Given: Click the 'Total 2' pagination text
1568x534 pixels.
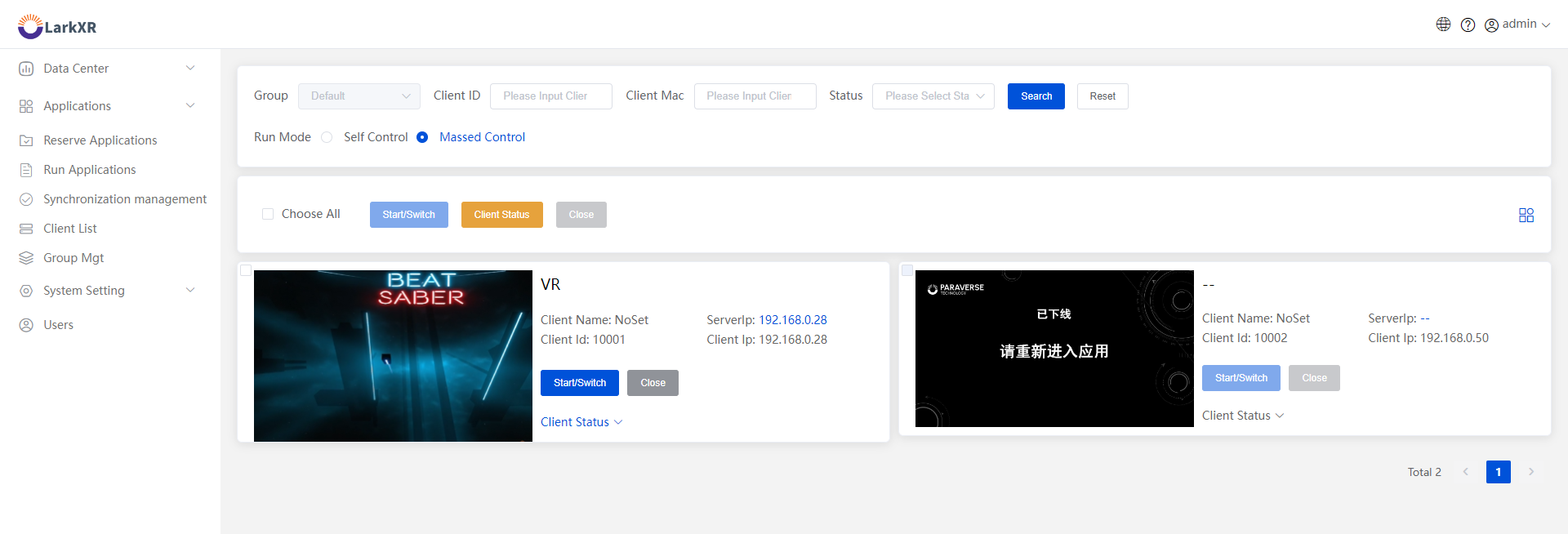Looking at the screenshot, I should (1424, 472).
